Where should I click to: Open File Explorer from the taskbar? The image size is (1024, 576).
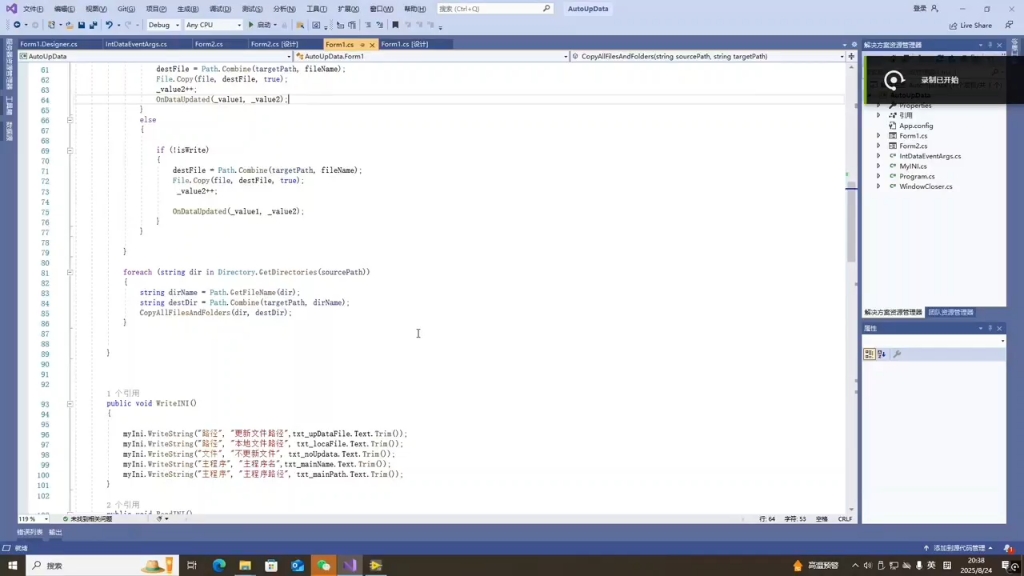[x=245, y=566]
